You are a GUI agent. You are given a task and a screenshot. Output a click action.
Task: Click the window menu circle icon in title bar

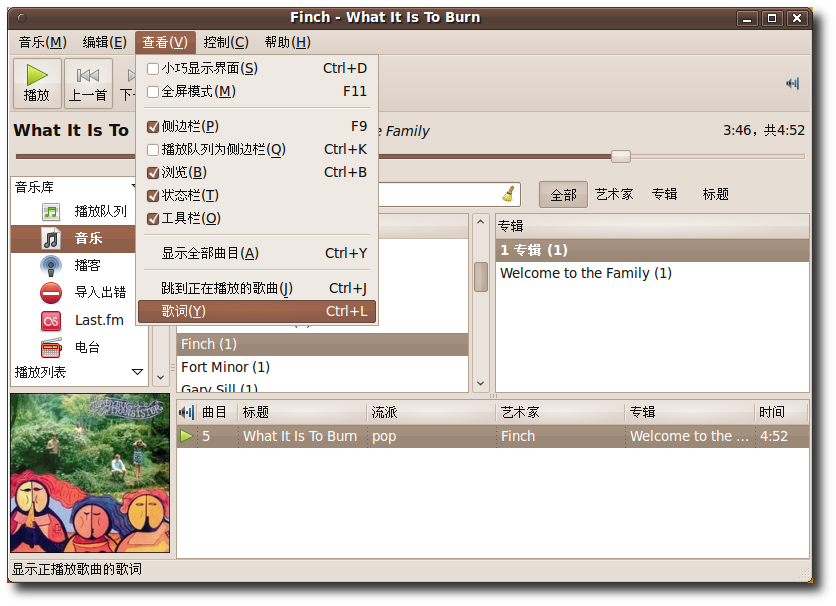pos(22,18)
